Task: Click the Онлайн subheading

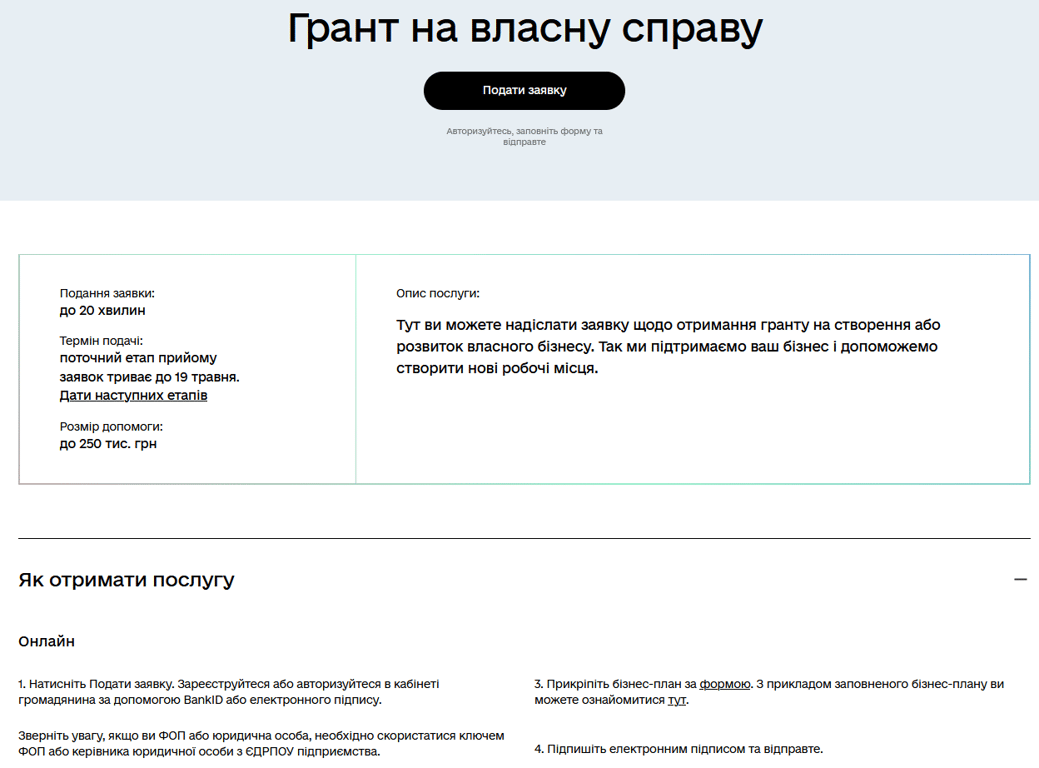Action: pyautogui.click(x=46, y=641)
